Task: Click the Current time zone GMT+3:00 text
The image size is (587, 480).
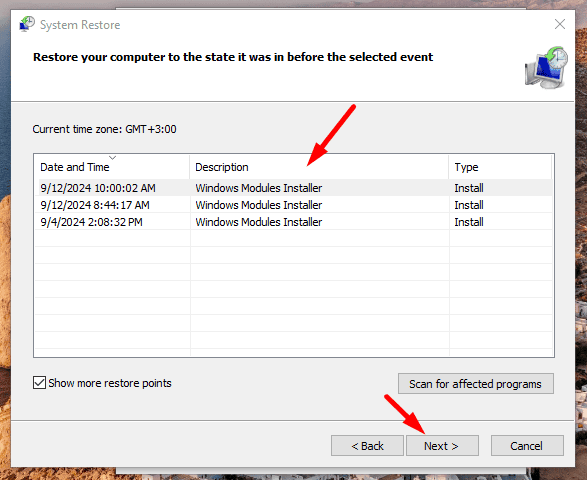Action: (104, 129)
